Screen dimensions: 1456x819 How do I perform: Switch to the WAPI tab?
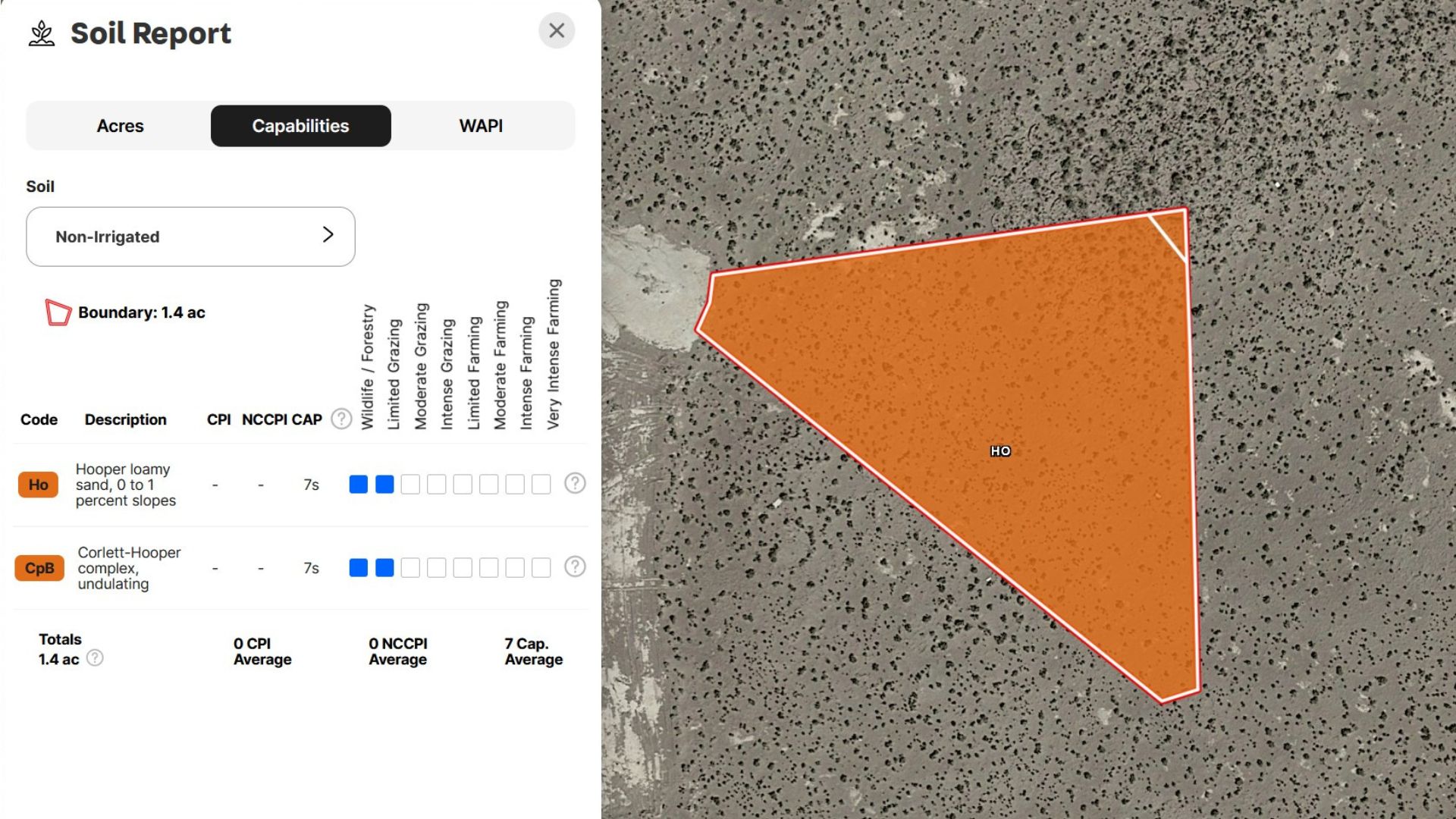(481, 126)
